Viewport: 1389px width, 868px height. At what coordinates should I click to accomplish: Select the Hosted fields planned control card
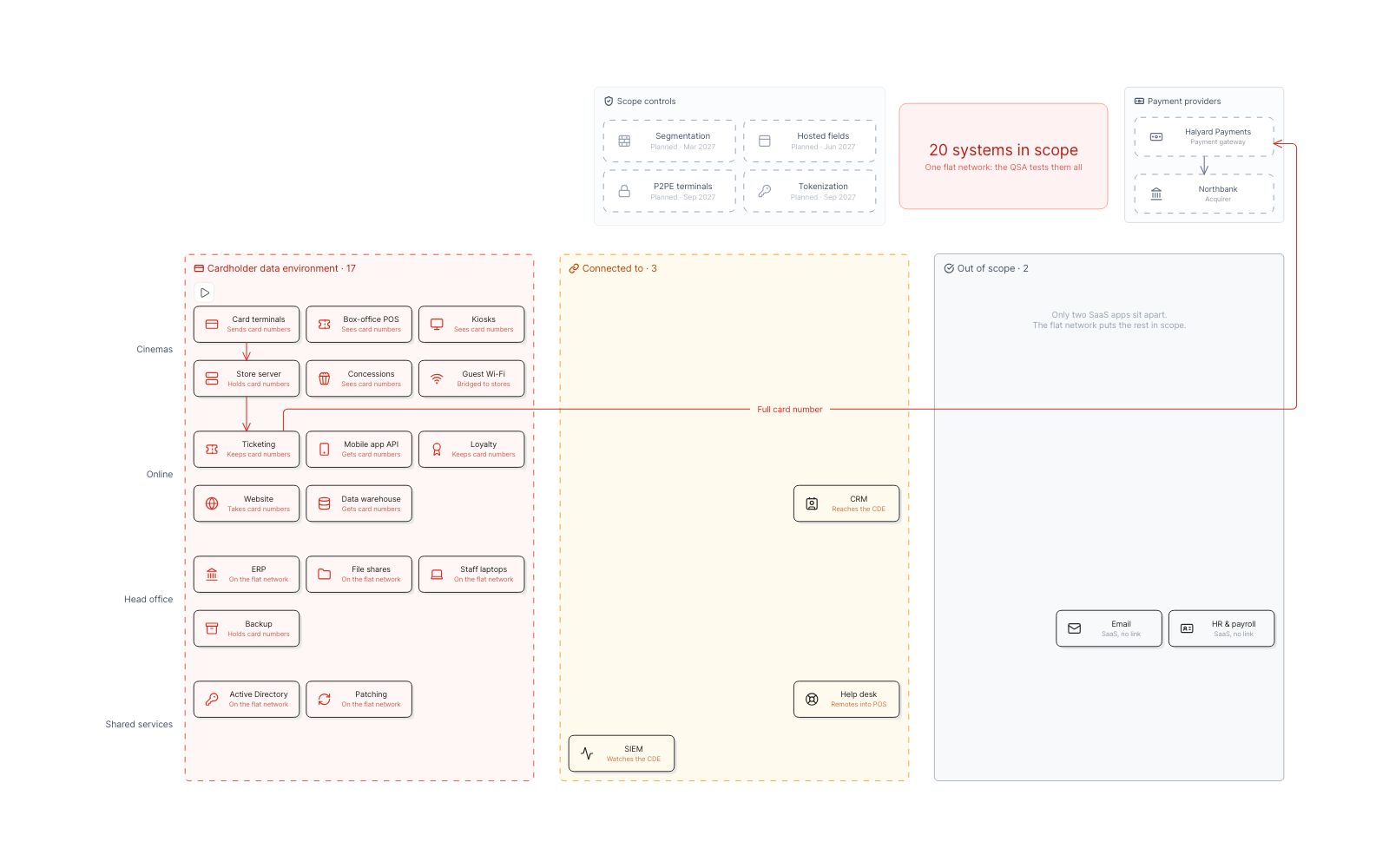click(x=810, y=141)
